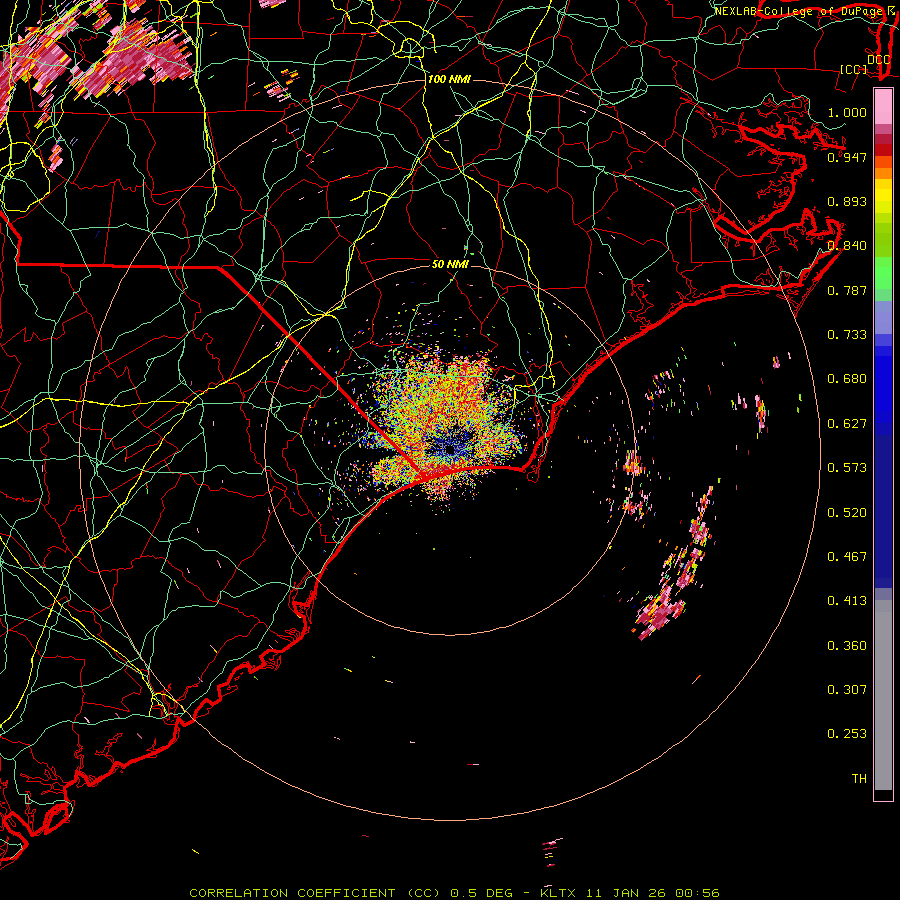Image resolution: width=900 pixels, height=900 pixels.
Task: Select the 0.467 scale value
Action: 847,556
